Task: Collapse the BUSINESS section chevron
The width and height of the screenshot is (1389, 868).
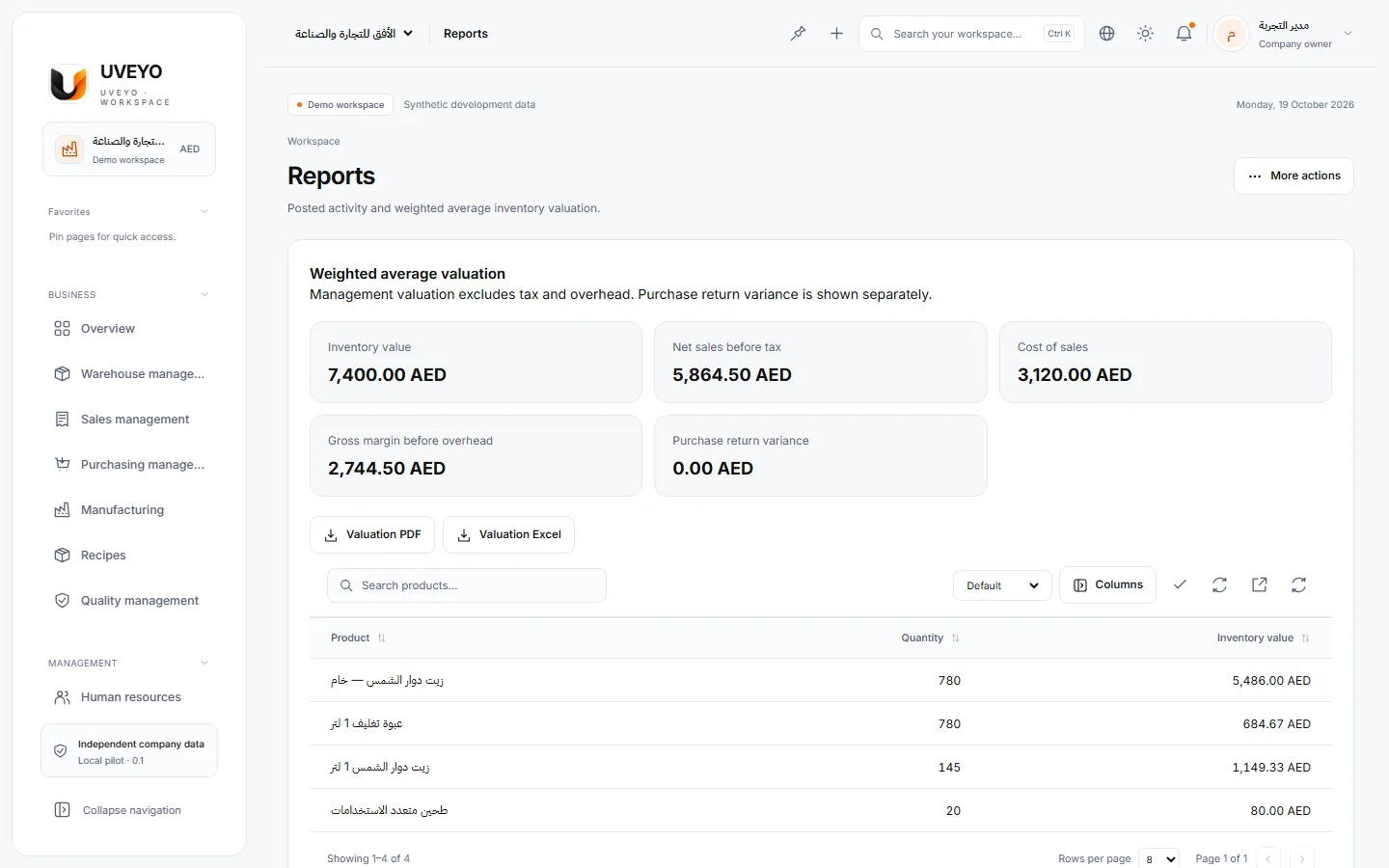Action: (204, 294)
